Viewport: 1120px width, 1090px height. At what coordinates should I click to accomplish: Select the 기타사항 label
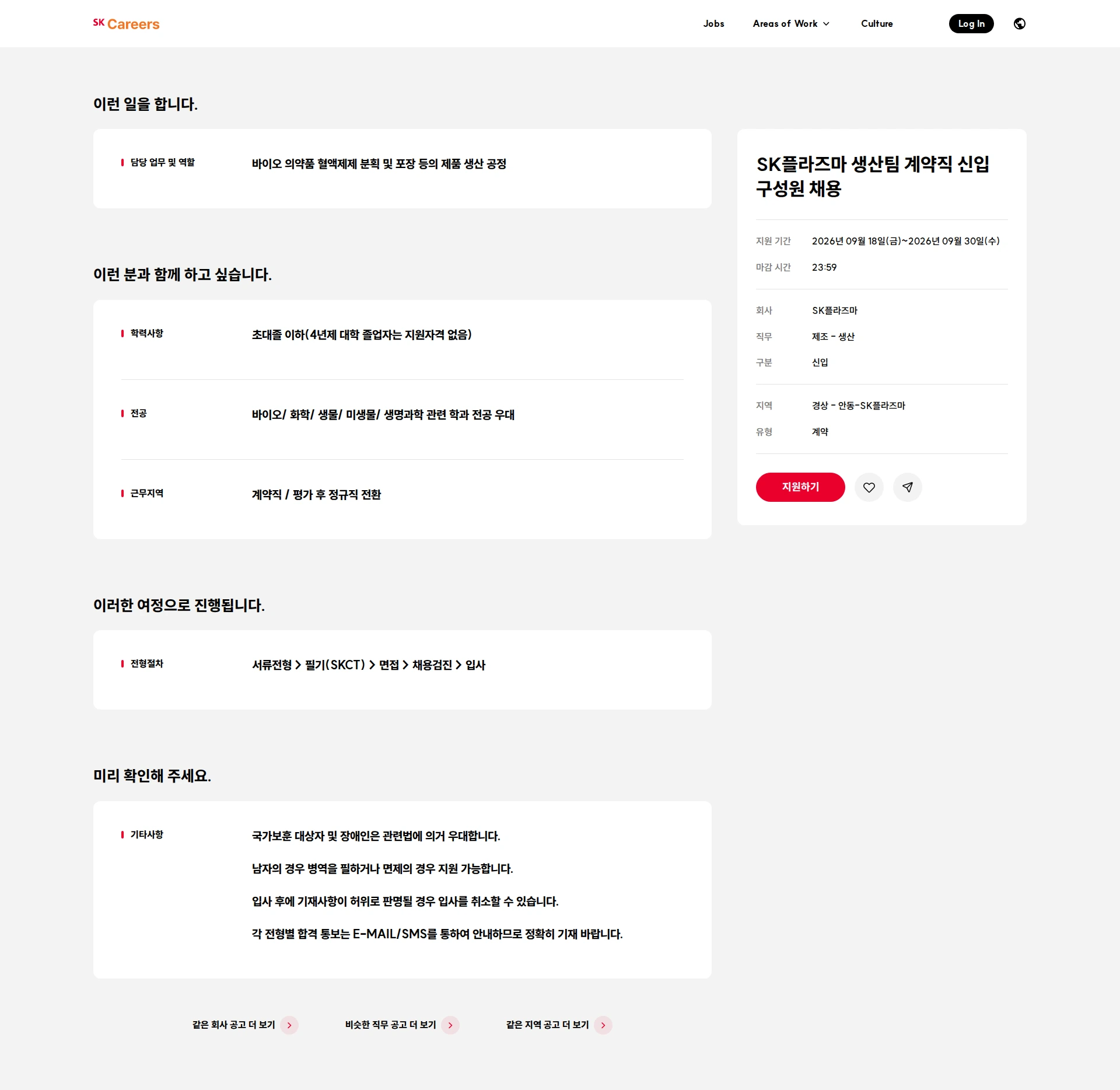coord(147,834)
